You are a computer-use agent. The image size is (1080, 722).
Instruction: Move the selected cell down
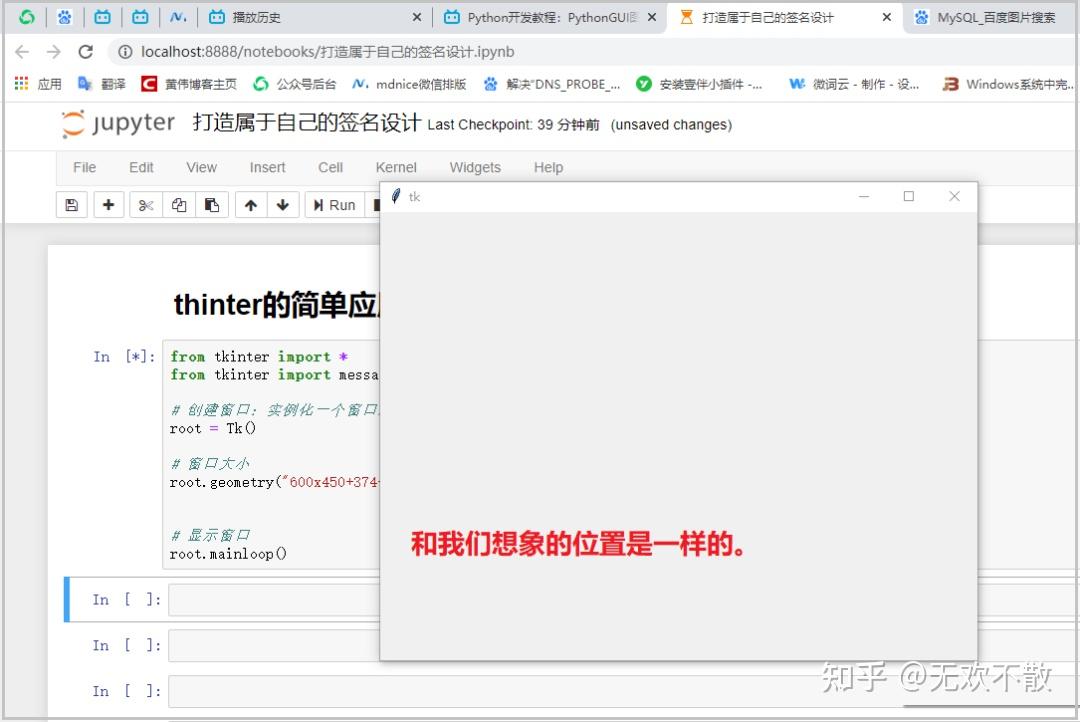283,204
